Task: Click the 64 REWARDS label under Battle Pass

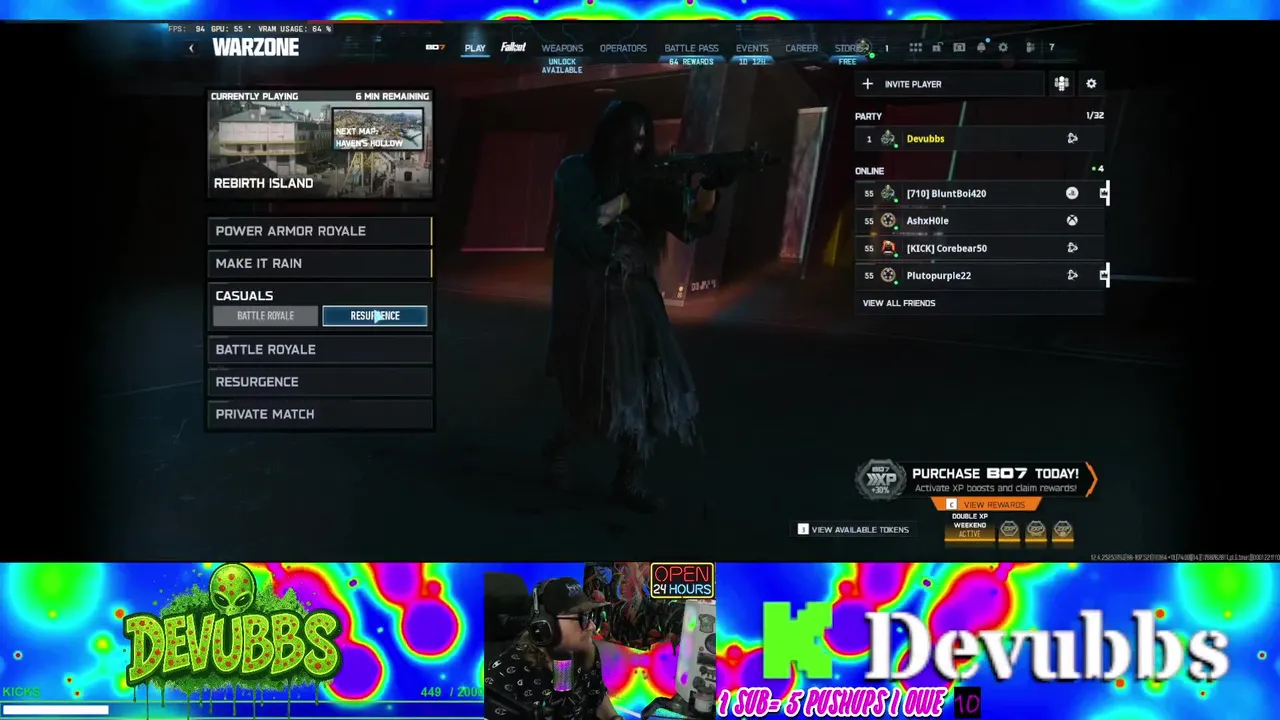Action: pyautogui.click(x=691, y=62)
